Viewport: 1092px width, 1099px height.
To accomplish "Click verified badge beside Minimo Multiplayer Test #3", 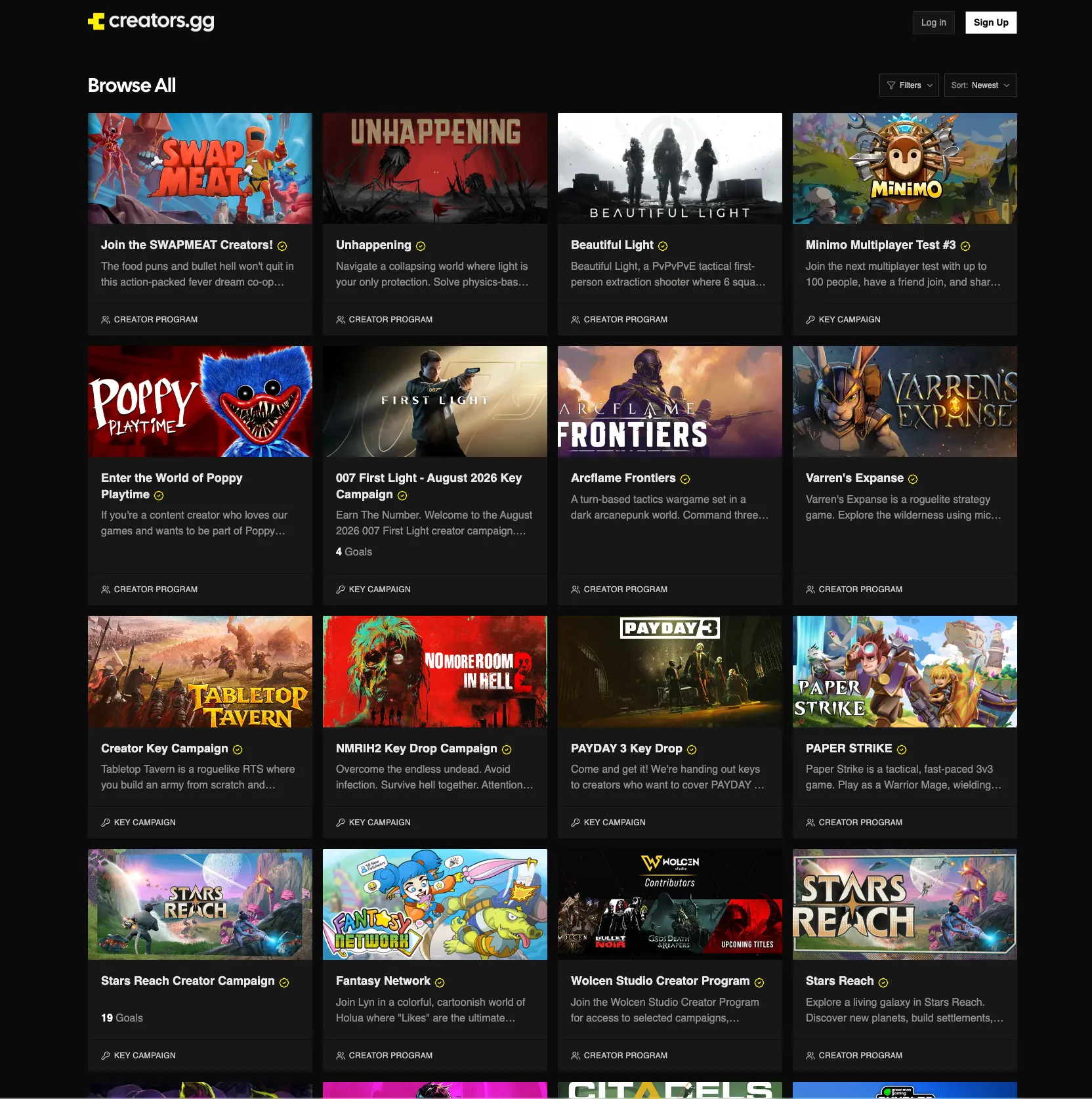I will pyautogui.click(x=965, y=246).
